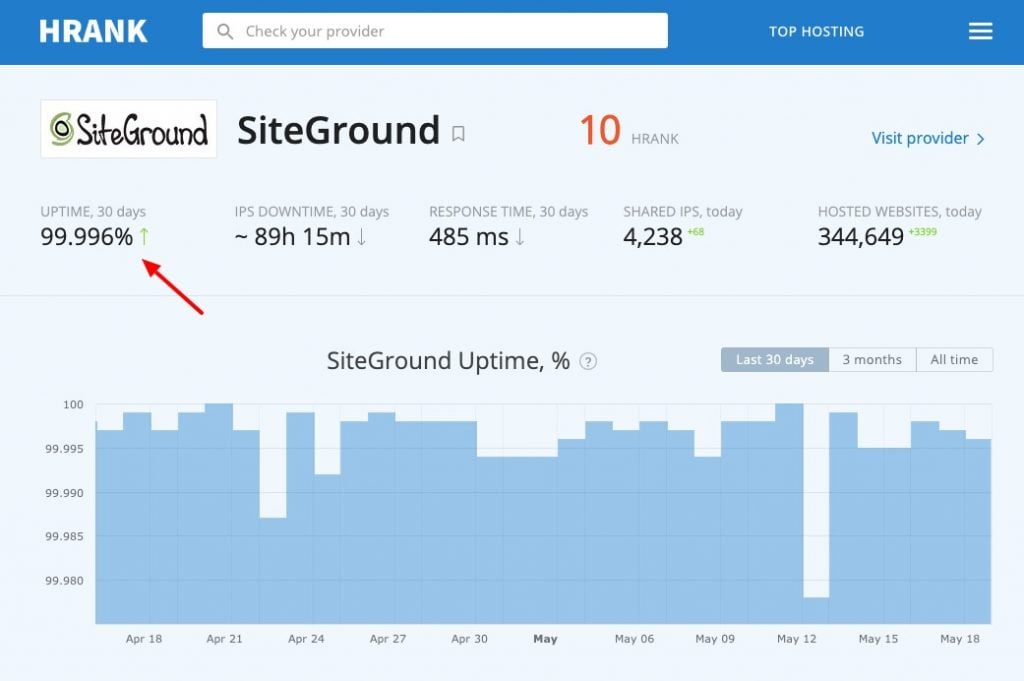Open the TOP HOSTING menu item
Viewport: 1024px width, 681px height.
(816, 31)
